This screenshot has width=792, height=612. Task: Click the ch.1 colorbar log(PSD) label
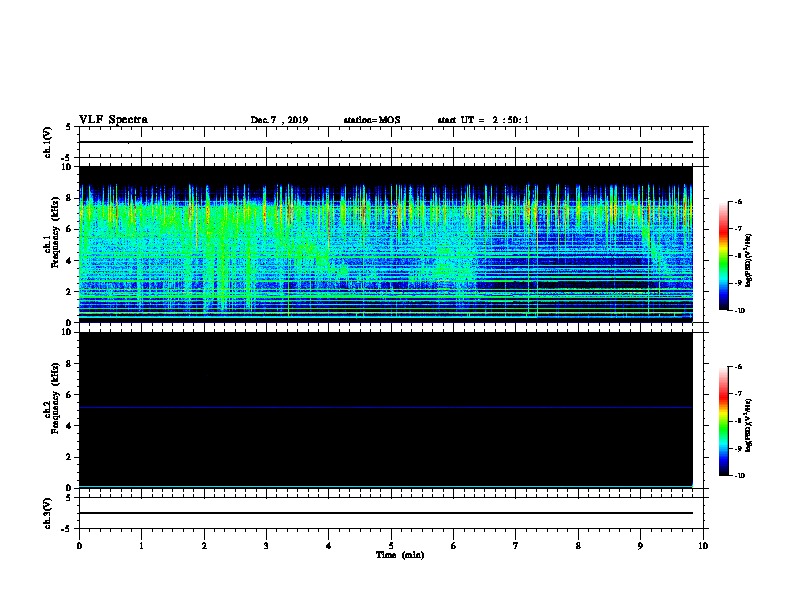point(749,260)
